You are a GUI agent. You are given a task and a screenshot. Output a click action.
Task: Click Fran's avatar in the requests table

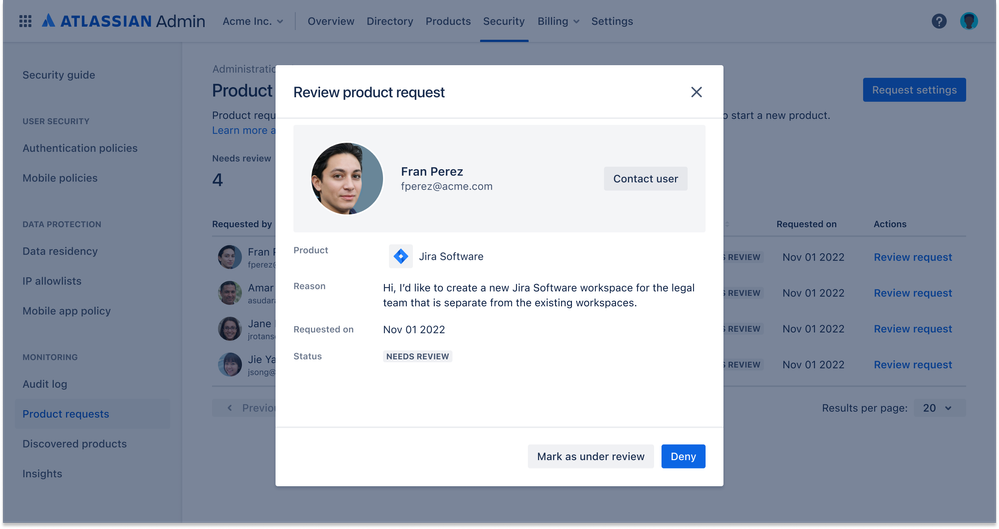tap(229, 257)
